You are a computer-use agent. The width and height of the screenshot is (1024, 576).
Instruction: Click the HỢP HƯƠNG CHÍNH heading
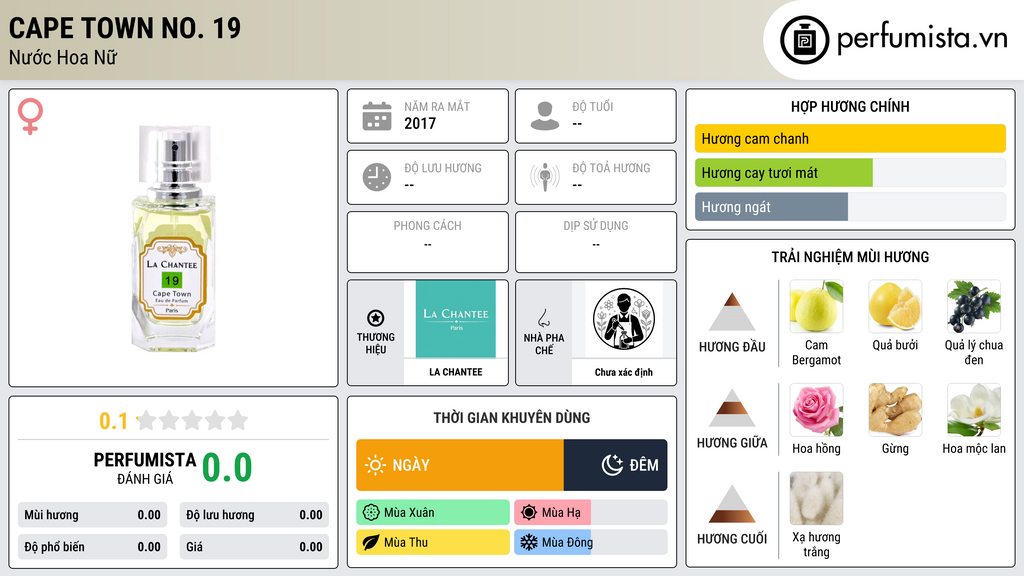coord(850,106)
